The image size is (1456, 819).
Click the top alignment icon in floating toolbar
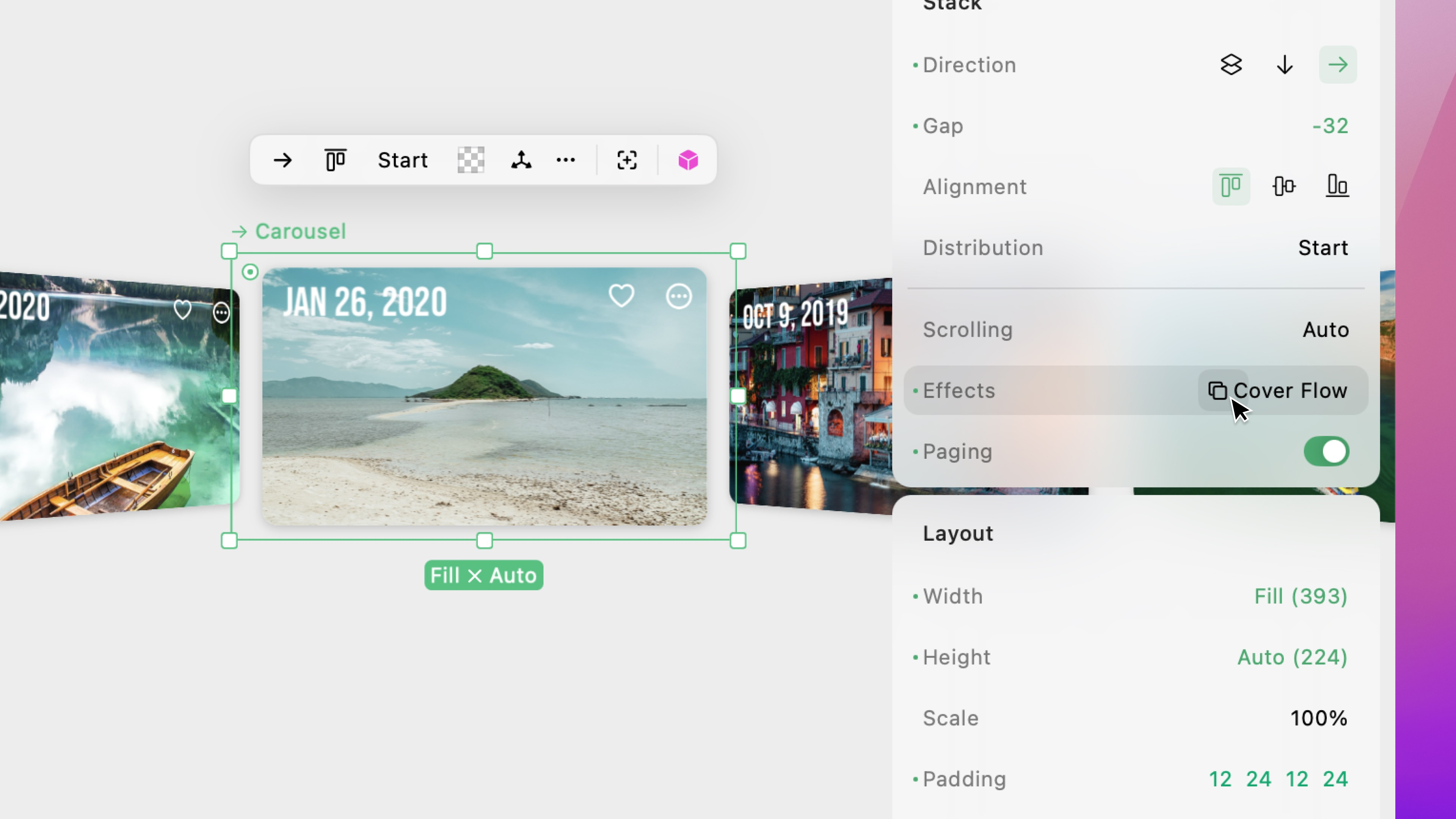click(335, 160)
